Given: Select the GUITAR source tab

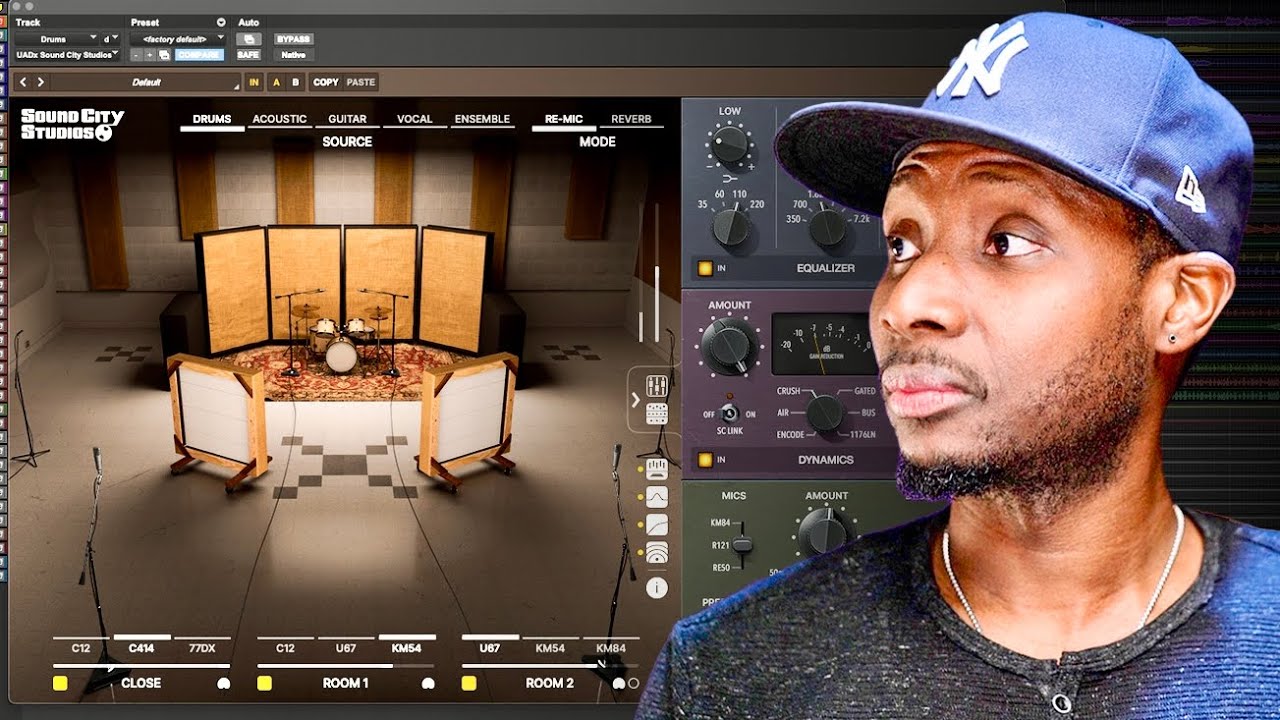Looking at the screenshot, I should click(x=347, y=119).
